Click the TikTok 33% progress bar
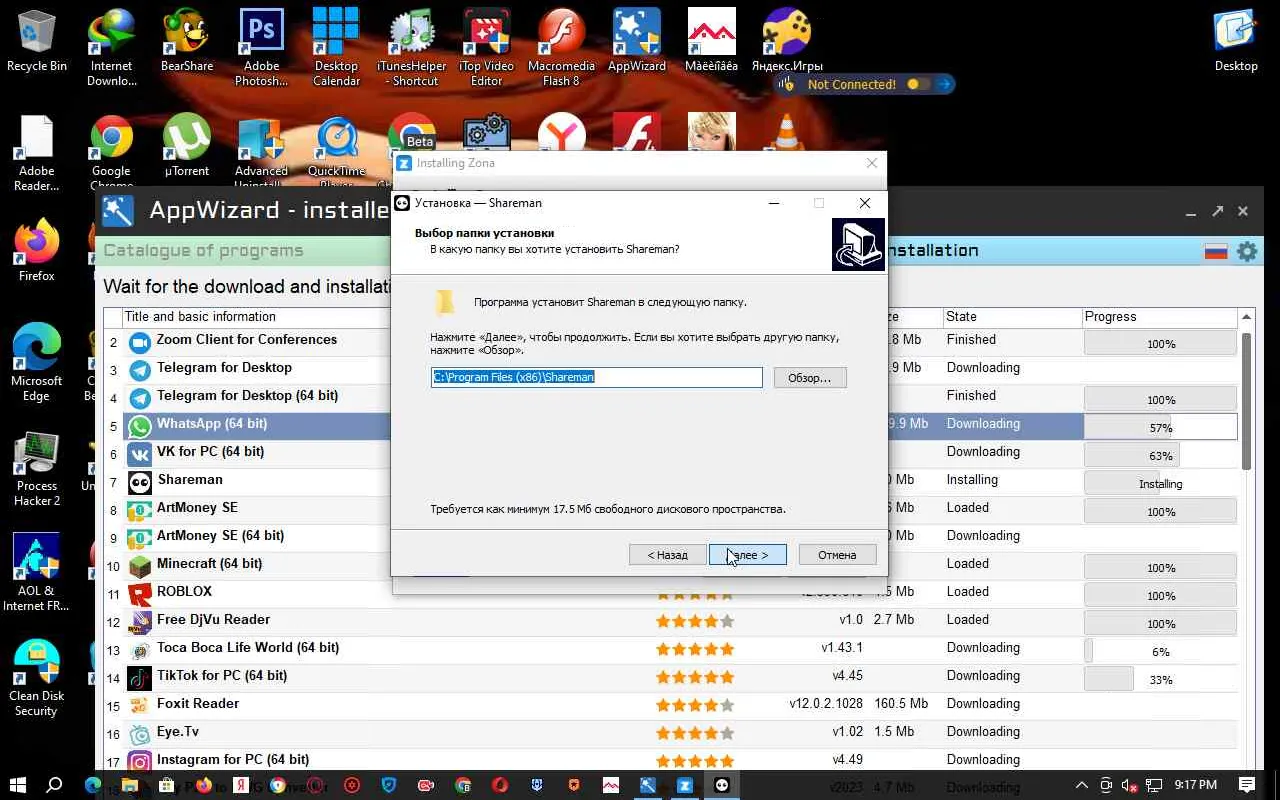The height and width of the screenshot is (800, 1280). [x=1160, y=679]
